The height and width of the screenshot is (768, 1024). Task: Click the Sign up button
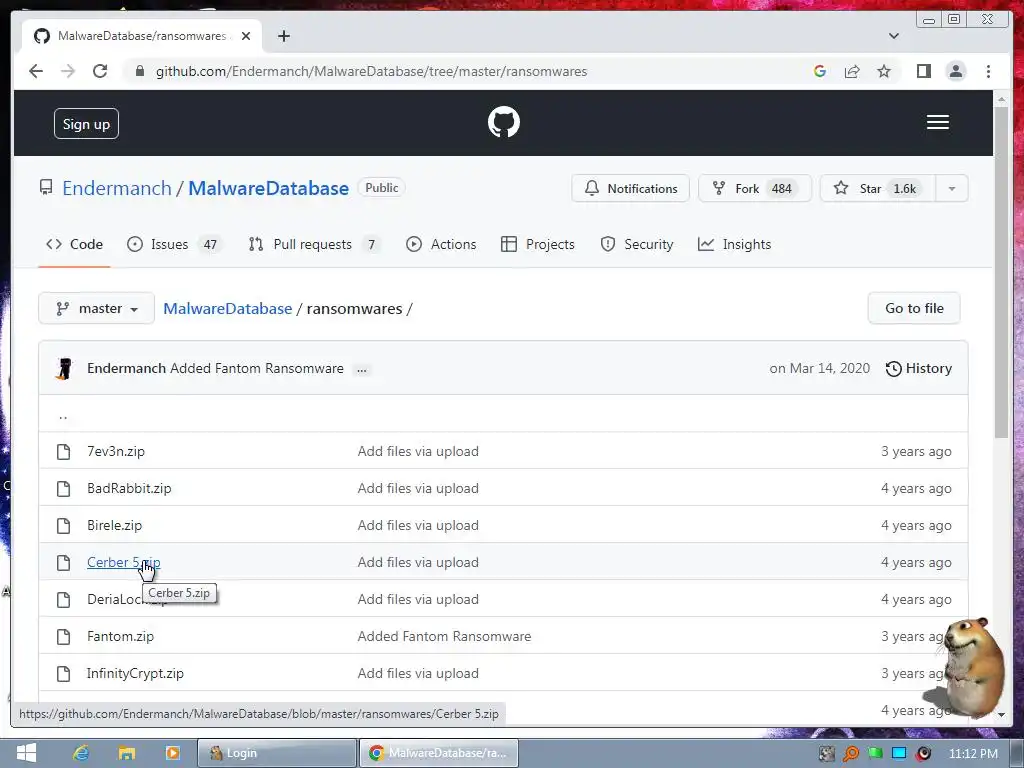(x=86, y=123)
